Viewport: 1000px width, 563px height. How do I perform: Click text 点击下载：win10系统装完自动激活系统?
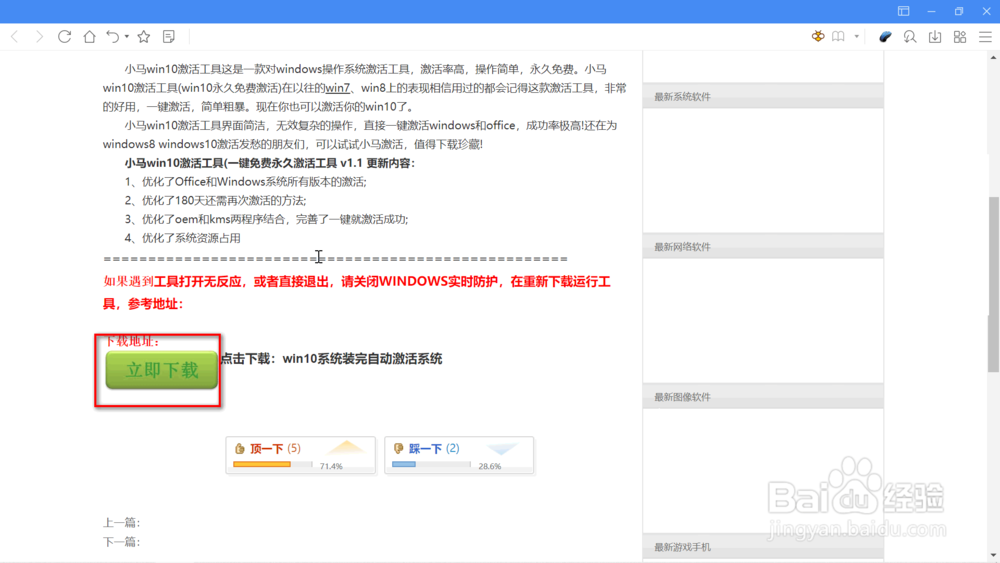click(x=331, y=359)
